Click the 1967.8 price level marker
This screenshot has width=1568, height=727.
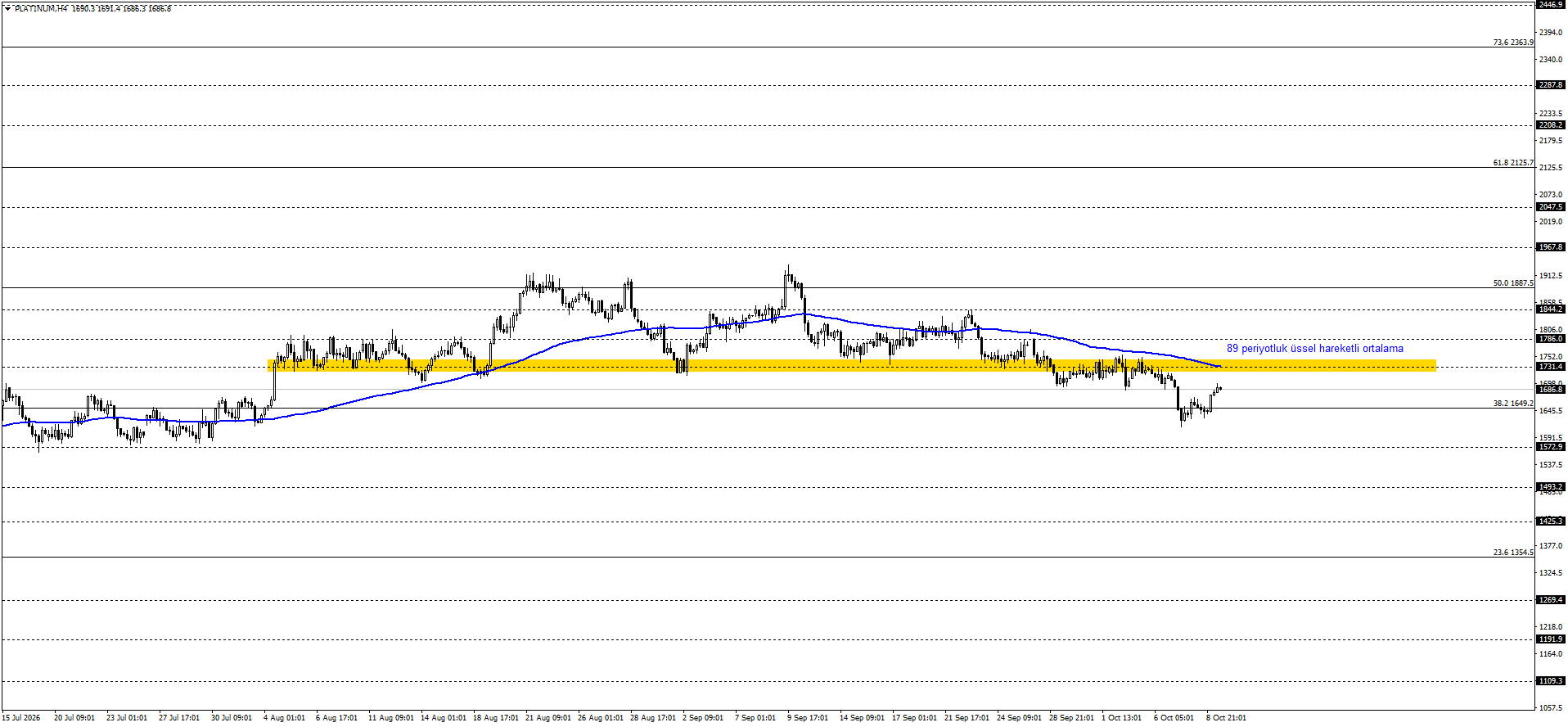[1551, 247]
